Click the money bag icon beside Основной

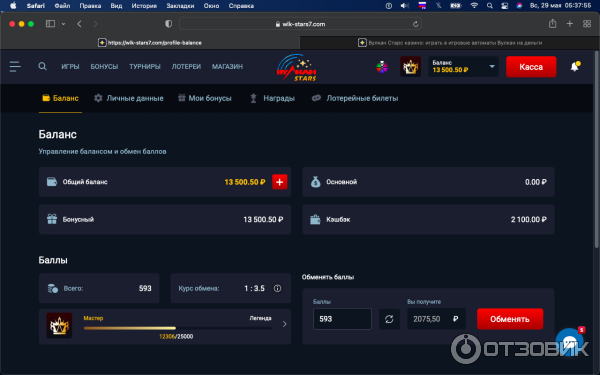[x=315, y=182]
